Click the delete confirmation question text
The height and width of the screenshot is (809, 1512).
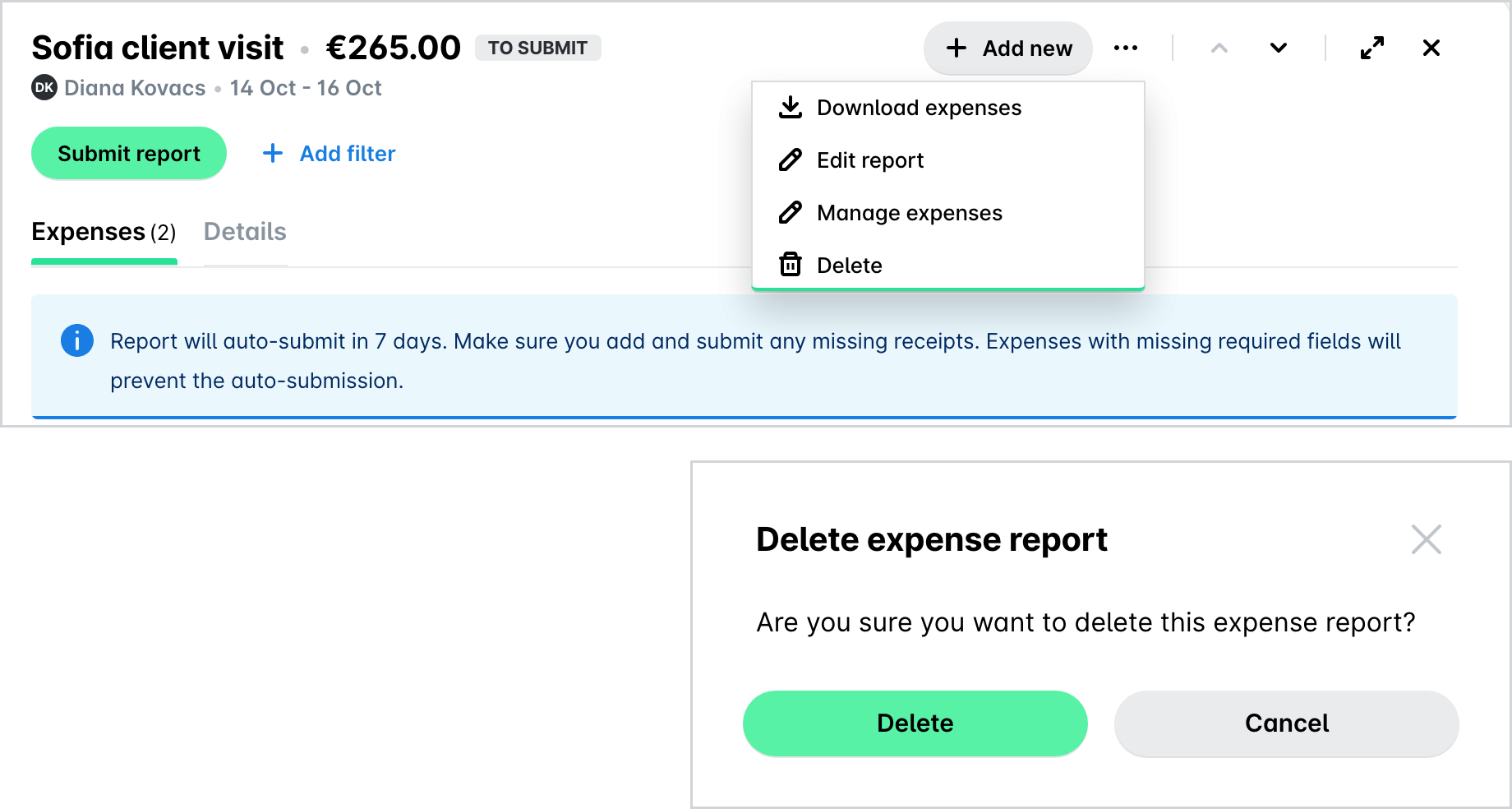1086,622
